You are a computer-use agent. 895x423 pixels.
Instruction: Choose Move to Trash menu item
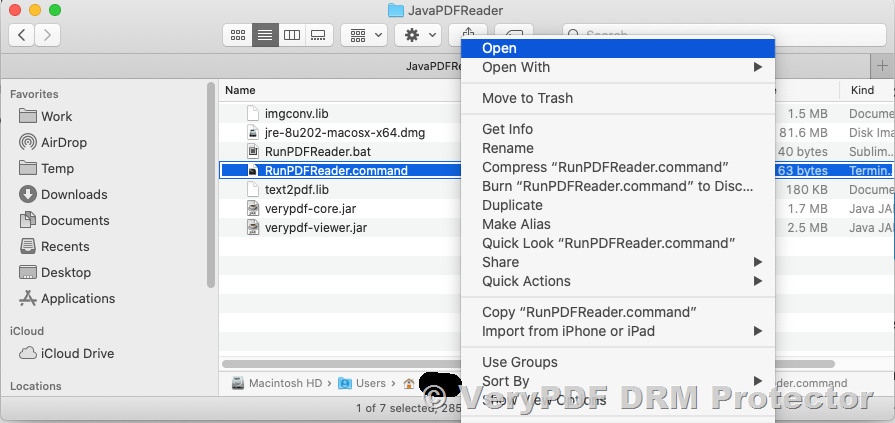pos(527,98)
